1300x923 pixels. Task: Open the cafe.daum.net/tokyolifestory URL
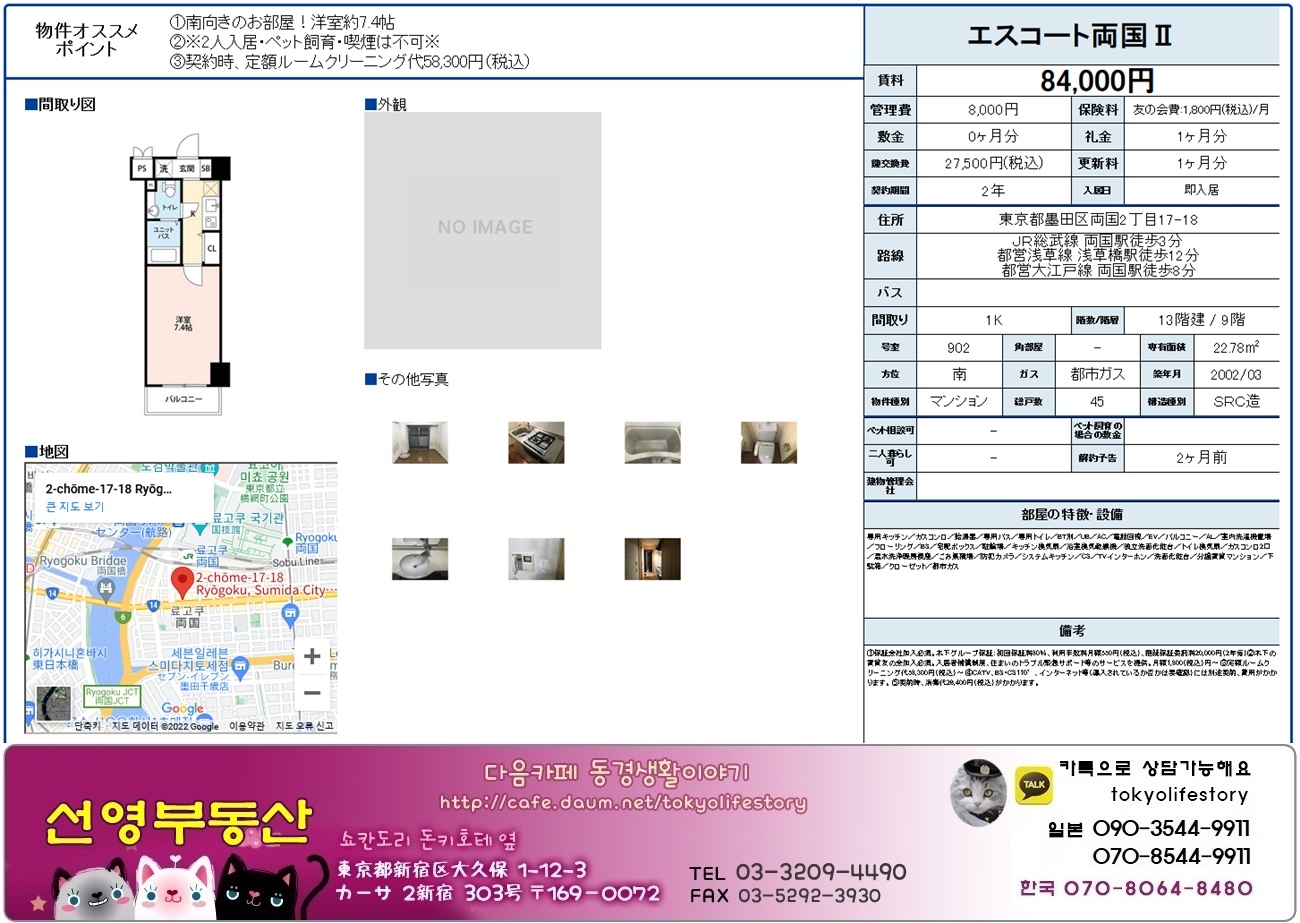point(622,803)
